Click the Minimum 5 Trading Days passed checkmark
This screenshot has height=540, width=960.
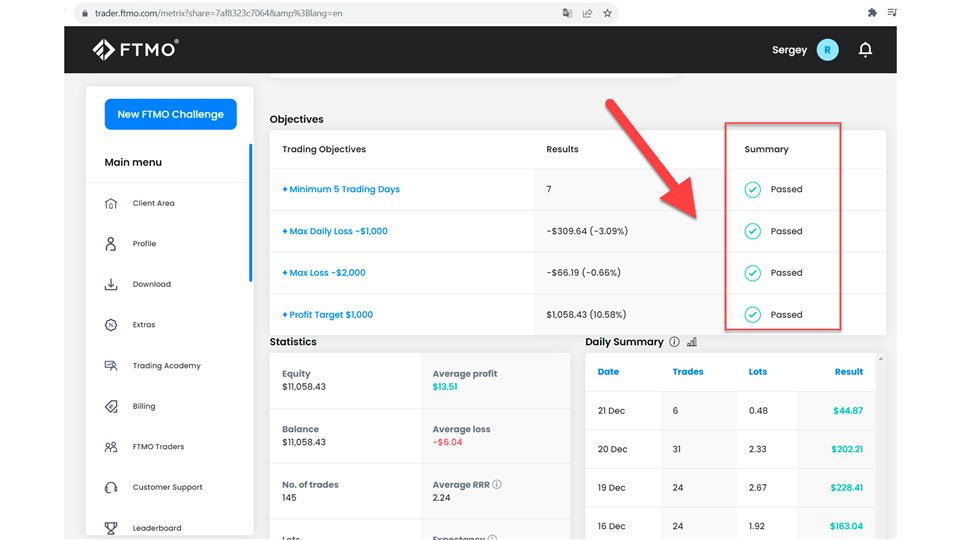pos(752,189)
